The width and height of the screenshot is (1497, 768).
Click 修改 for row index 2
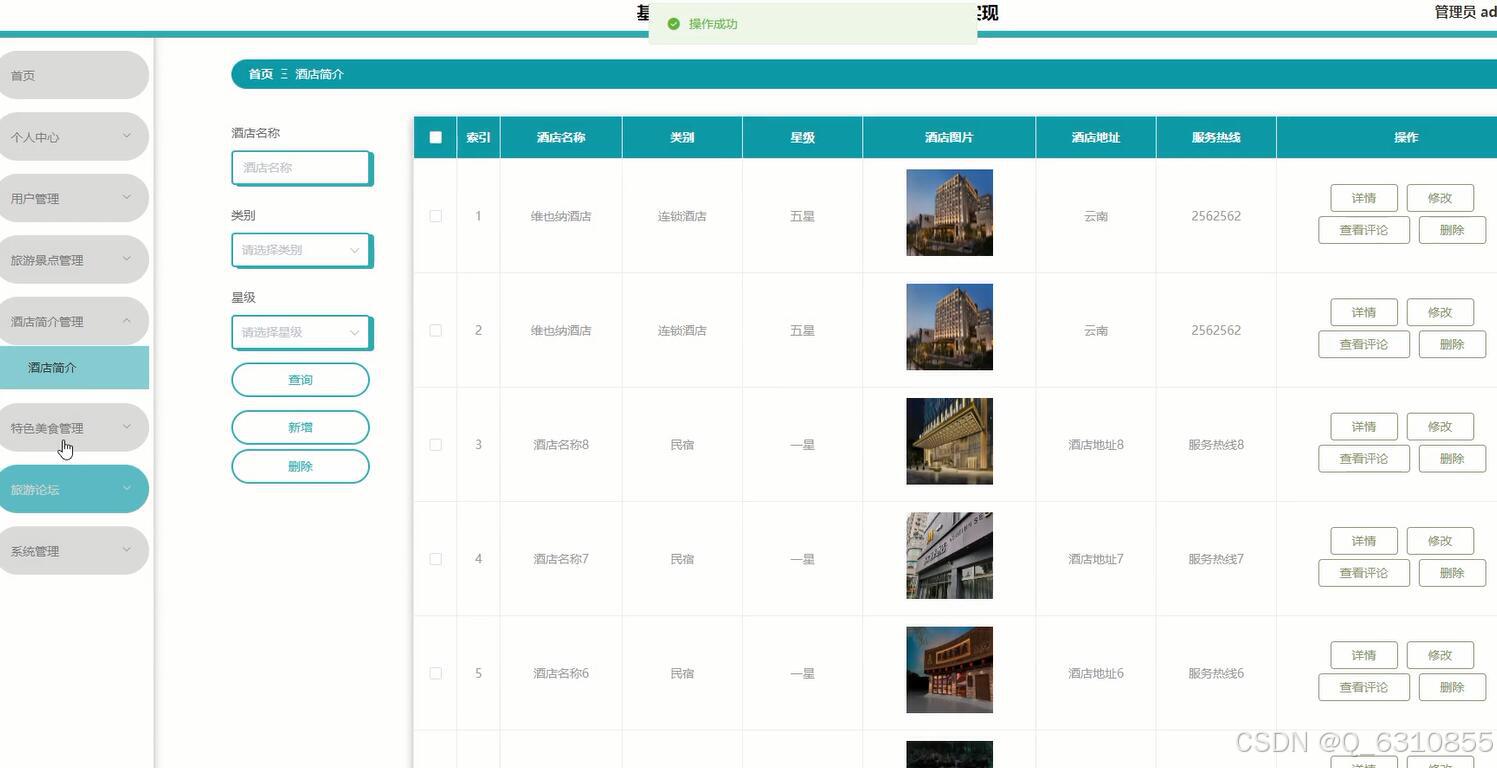1440,312
